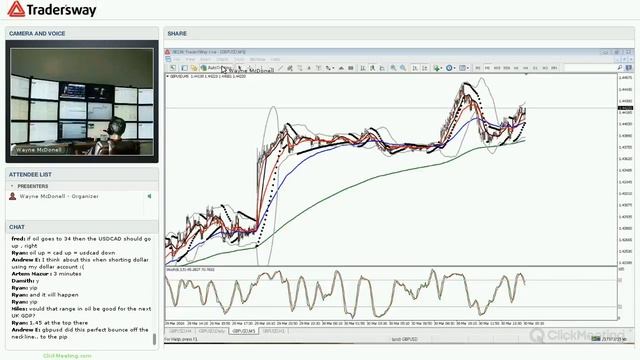640x360 pixels.
Task: Zoom out on the GBPUSD chart
Action: 403,68
